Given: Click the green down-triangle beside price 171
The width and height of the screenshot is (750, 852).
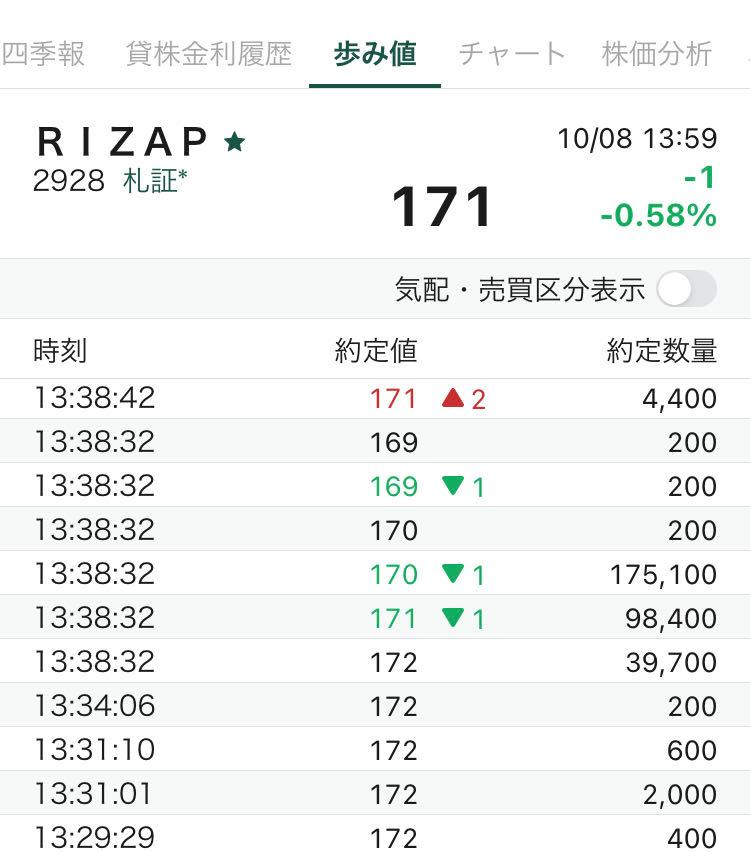Looking at the screenshot, I should 453,617.
